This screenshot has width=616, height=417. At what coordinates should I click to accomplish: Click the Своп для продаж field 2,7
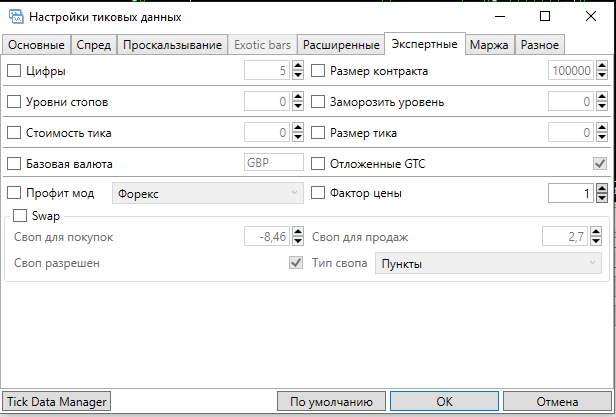tap(565, 237)
